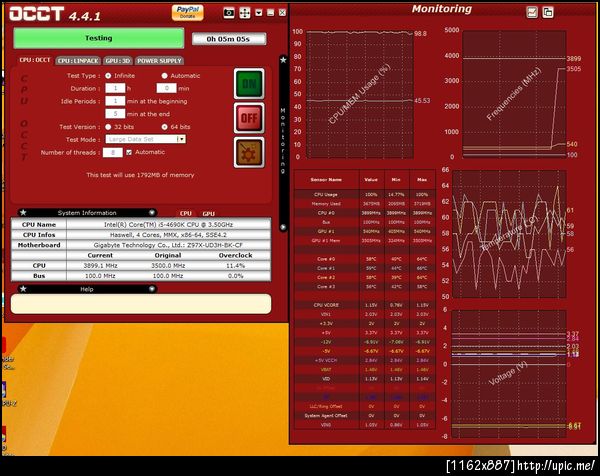Open the settings gear icon below the OFF button

click(x=249, y=153)
